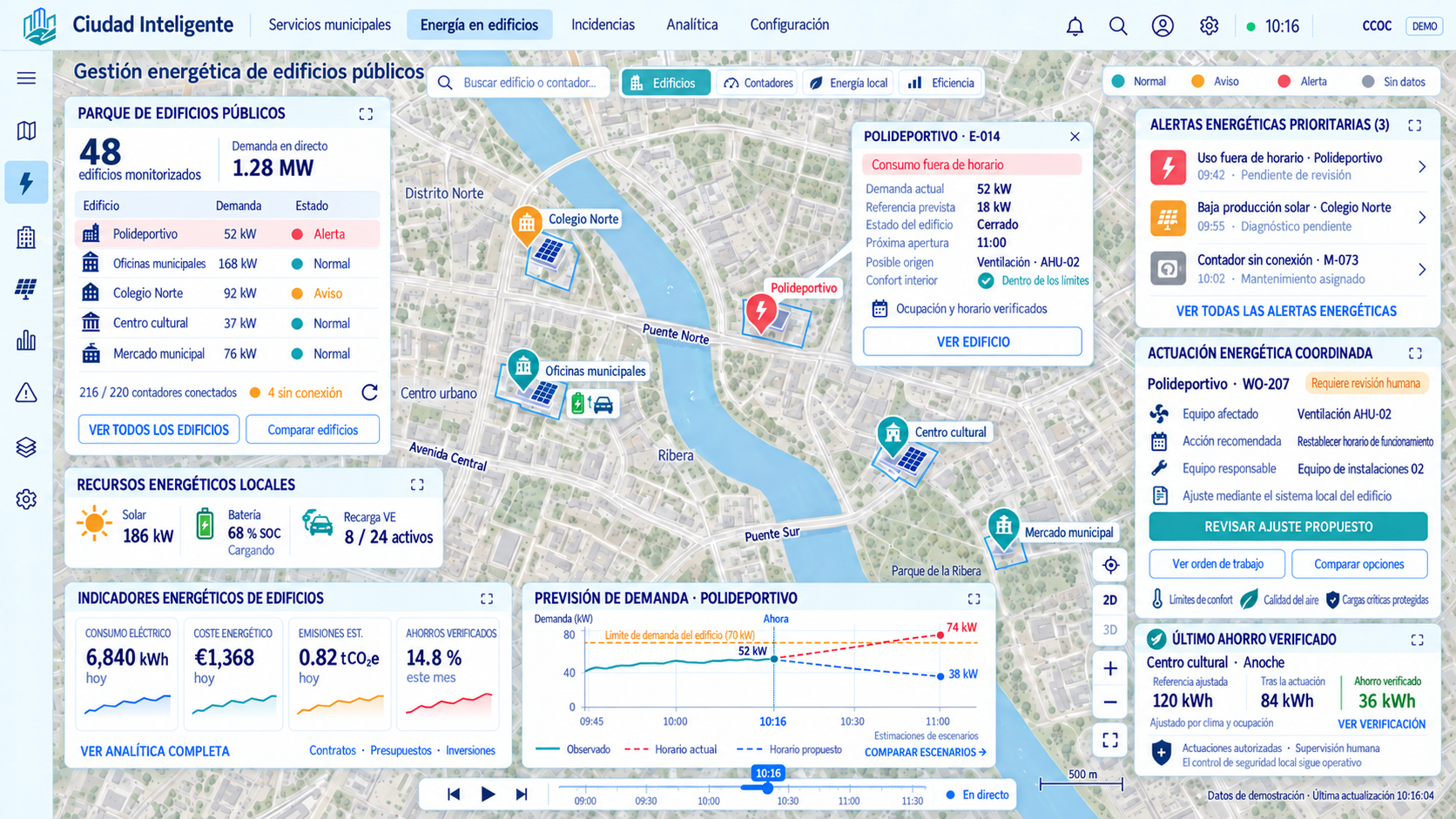Click the timeline slider handle at 10:16
The height and width of the screenshot is (819, 1456).
click(x=767, y=789)
